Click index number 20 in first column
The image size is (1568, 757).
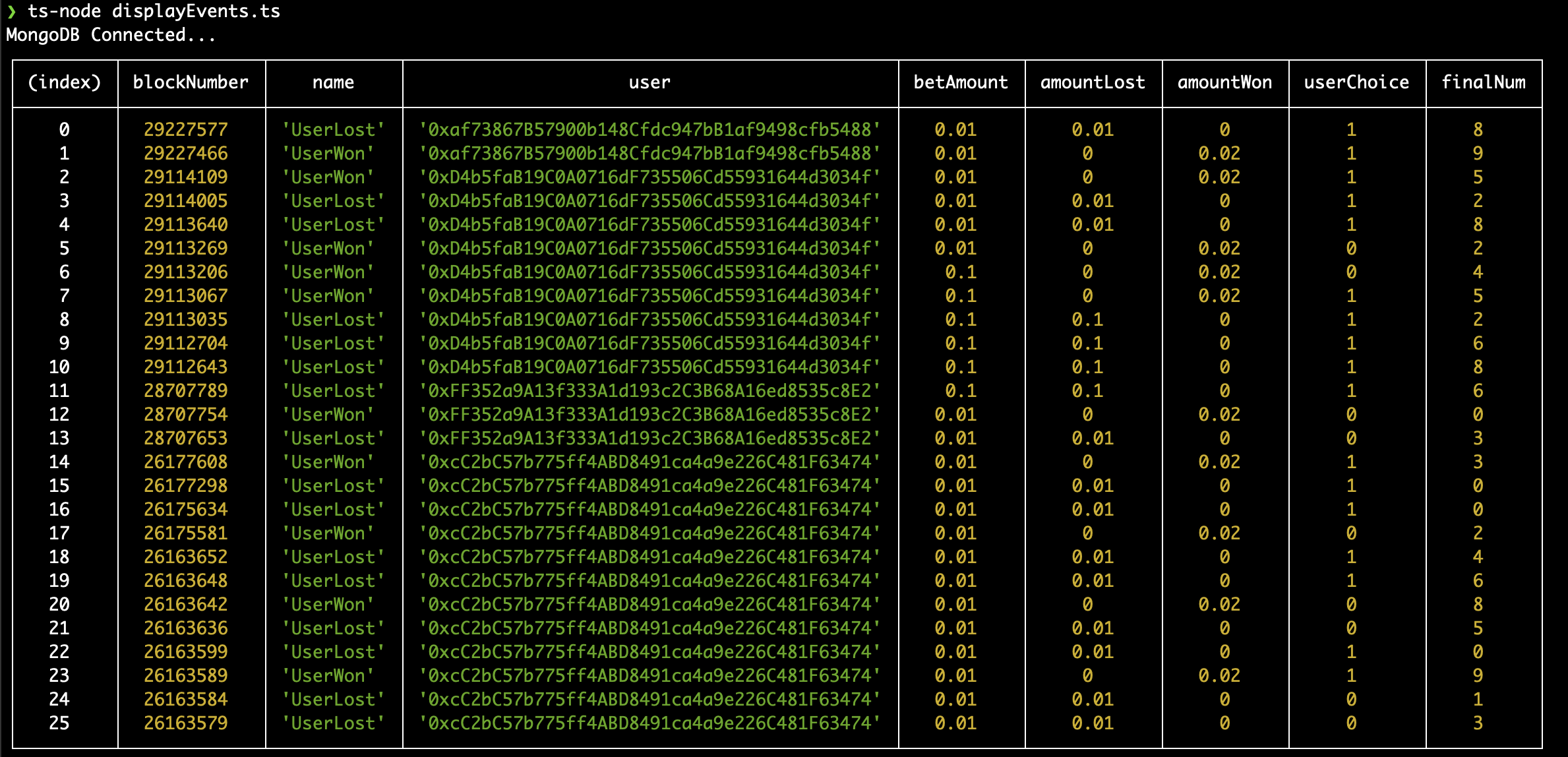pos(59,605)
